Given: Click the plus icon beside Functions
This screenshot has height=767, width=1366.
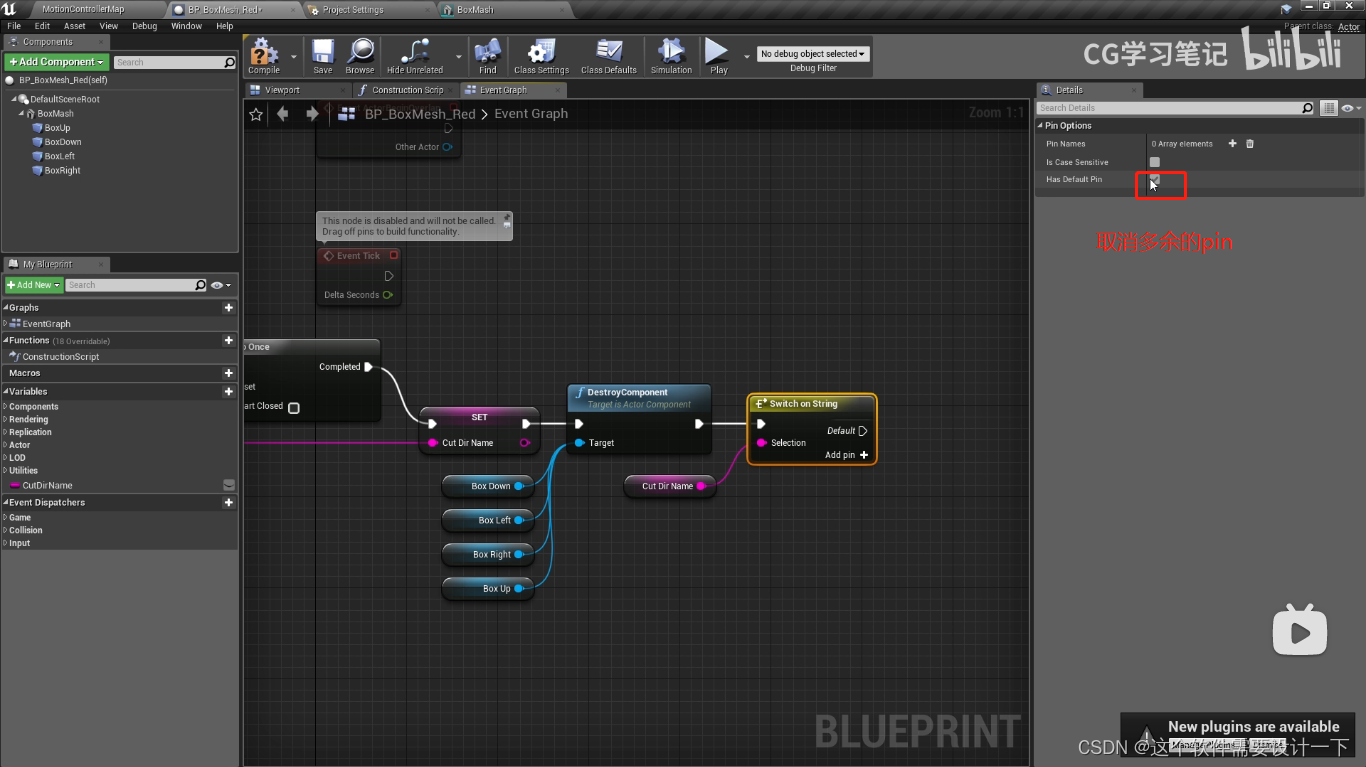Looking at the screenshot, I should 229,340.
